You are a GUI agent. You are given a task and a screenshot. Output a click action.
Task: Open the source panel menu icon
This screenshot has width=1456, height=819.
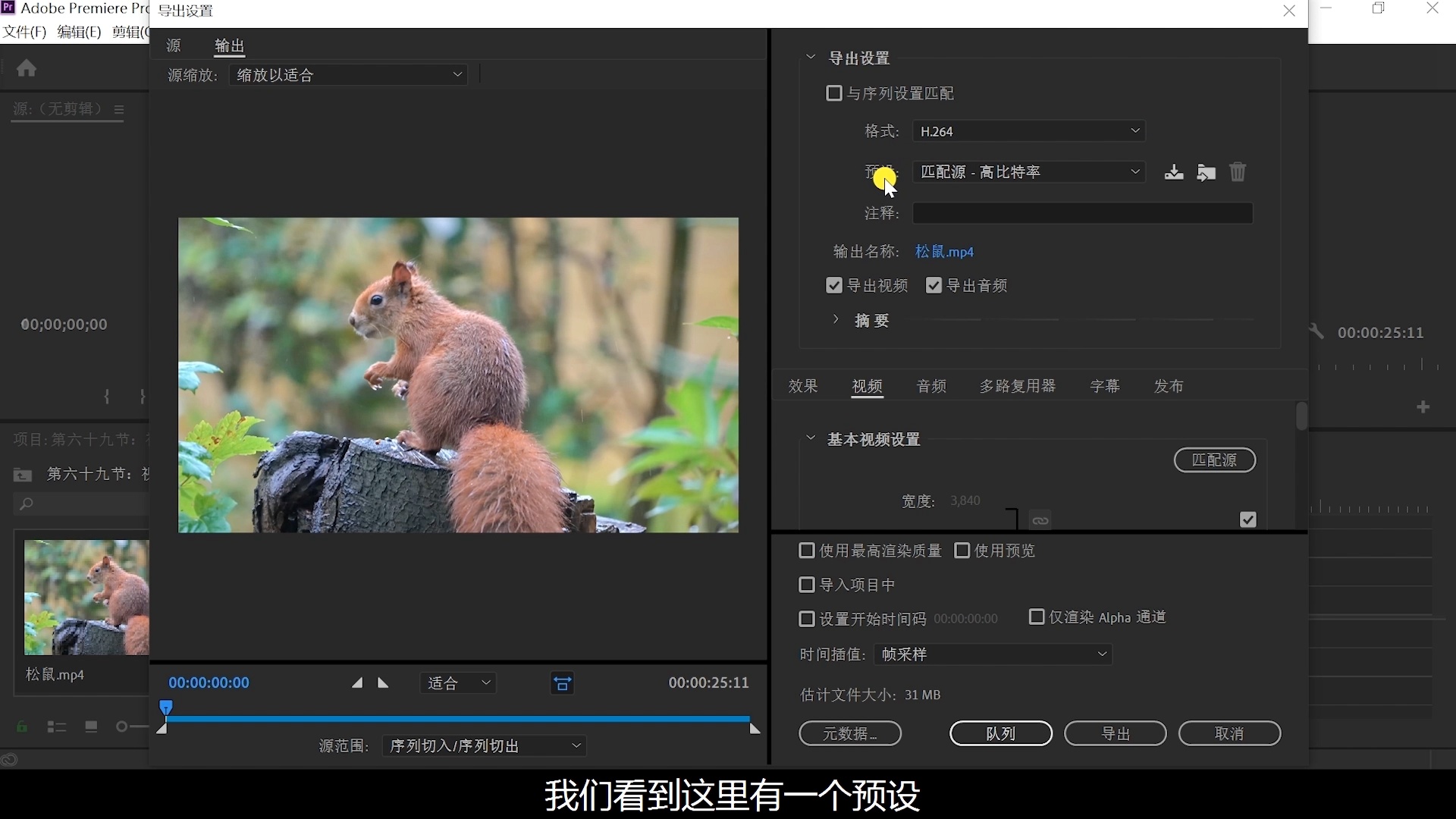point(119,109)
